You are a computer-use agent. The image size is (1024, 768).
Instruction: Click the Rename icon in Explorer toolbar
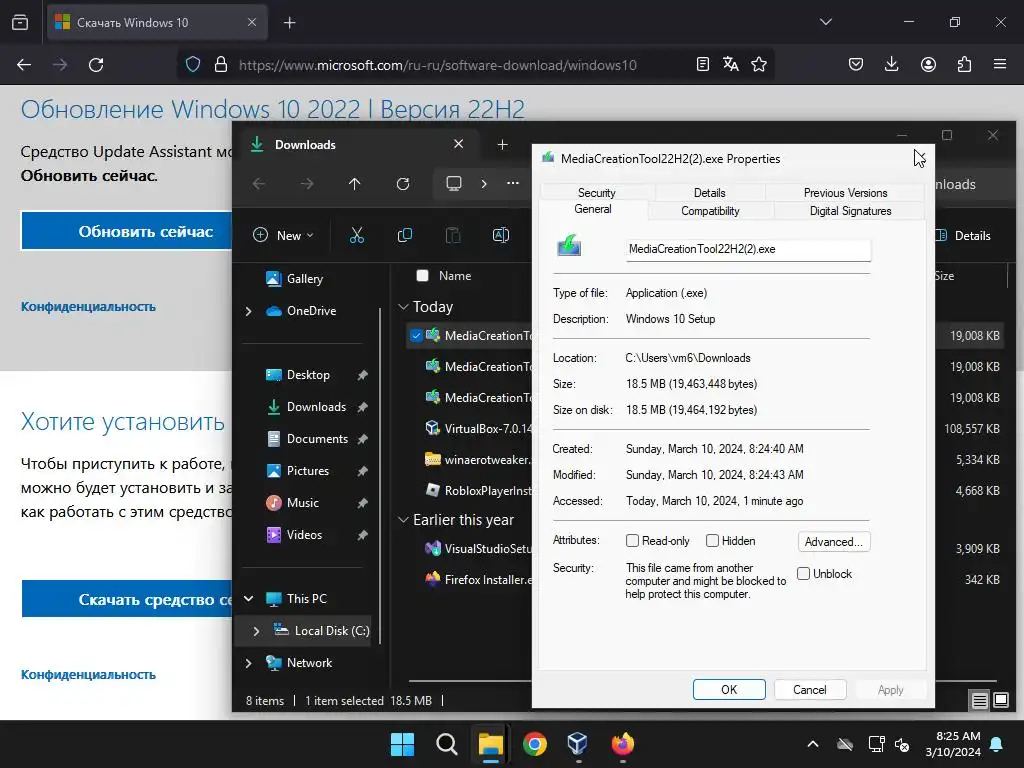[x=501, y=235]
